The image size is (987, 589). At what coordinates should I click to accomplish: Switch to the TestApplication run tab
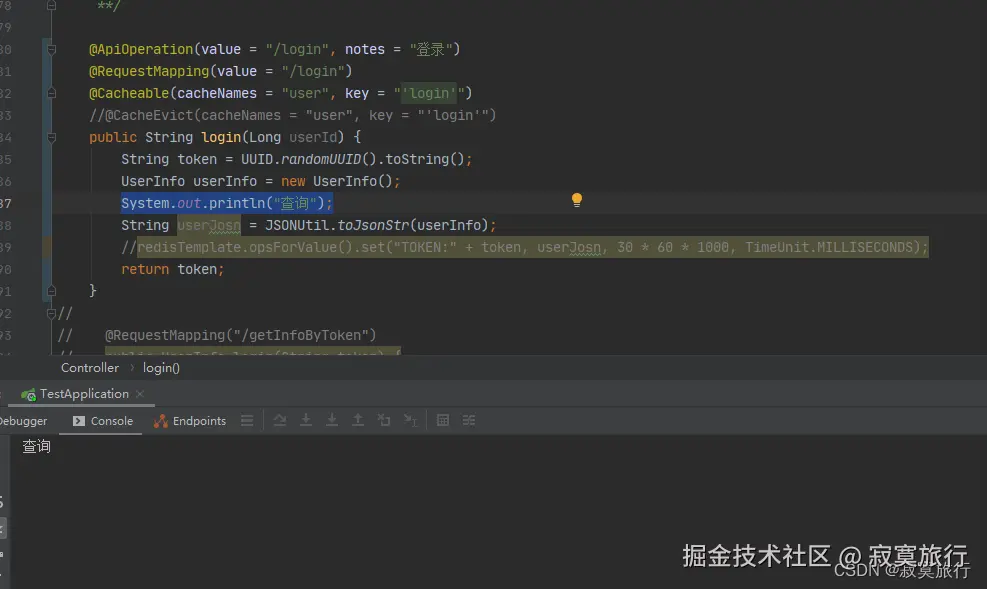(x=84, y=394)
